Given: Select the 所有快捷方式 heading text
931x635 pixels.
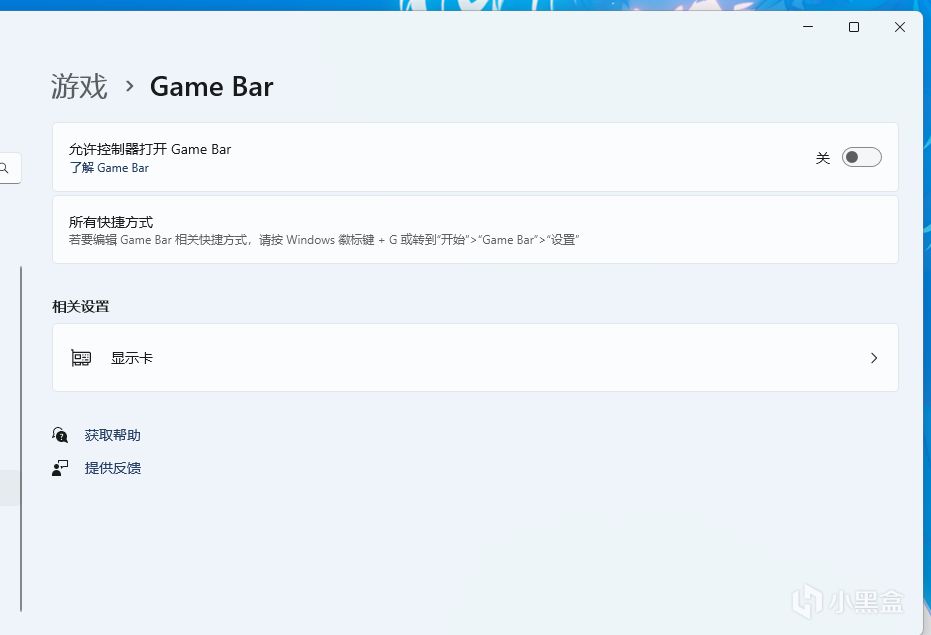Looking at the screenshot, I should (111, 222).
